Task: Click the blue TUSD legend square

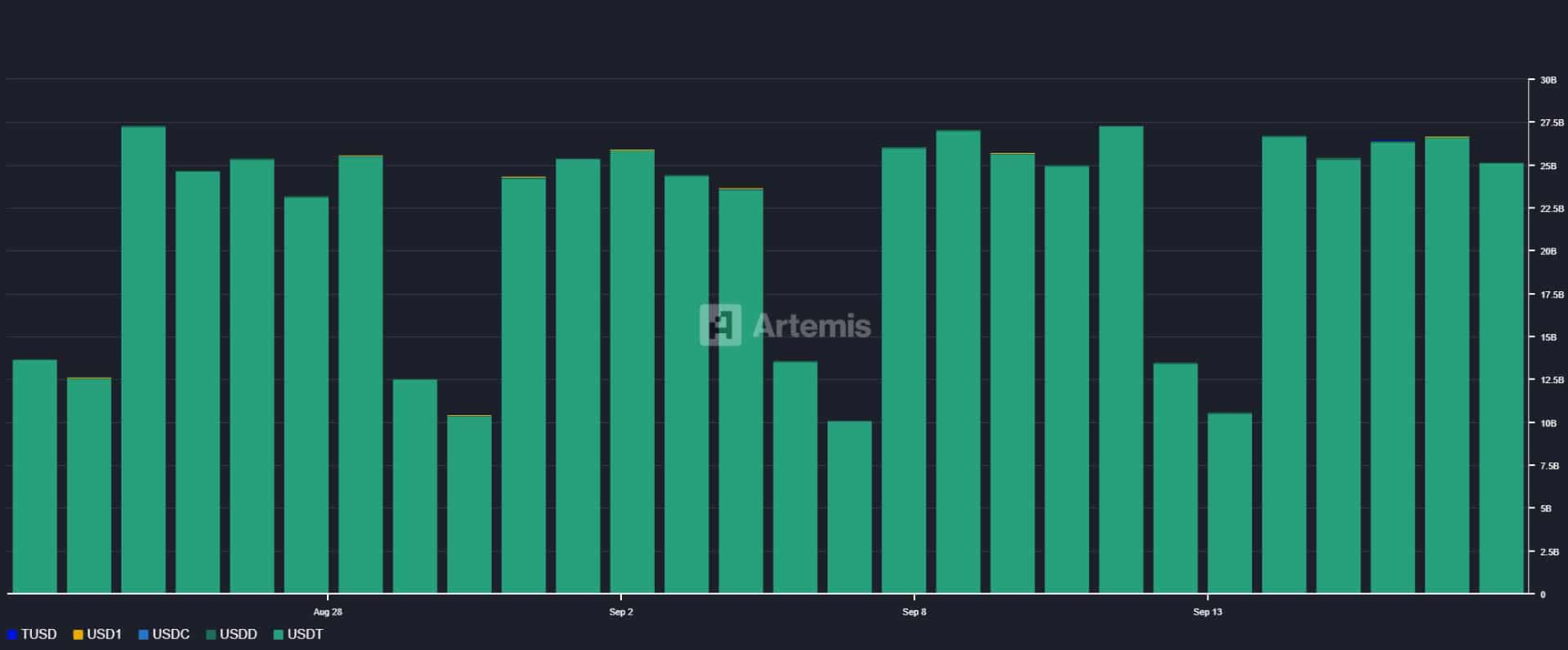Action: coord(13,635)
